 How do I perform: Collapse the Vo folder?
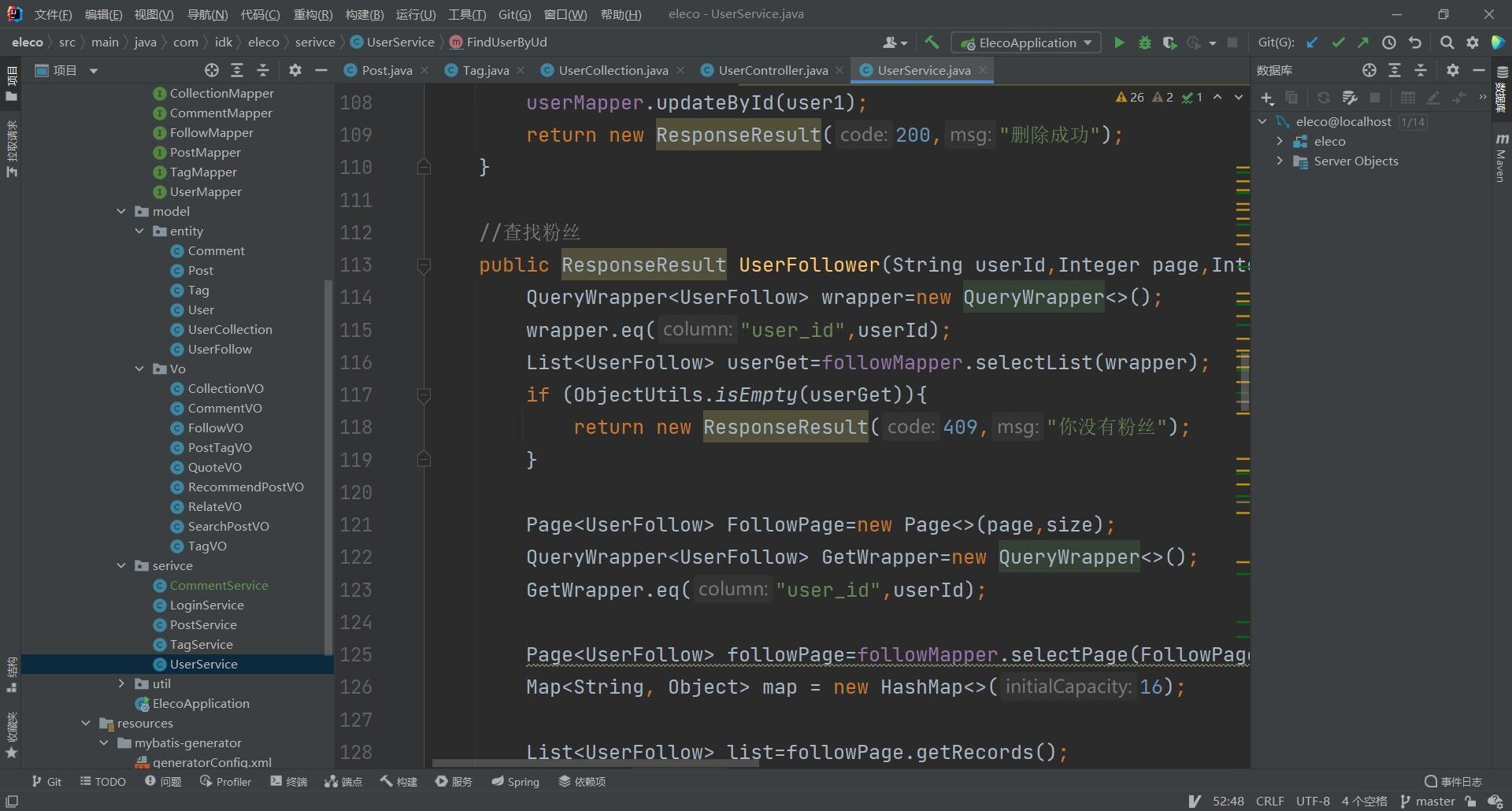[139, 368]
